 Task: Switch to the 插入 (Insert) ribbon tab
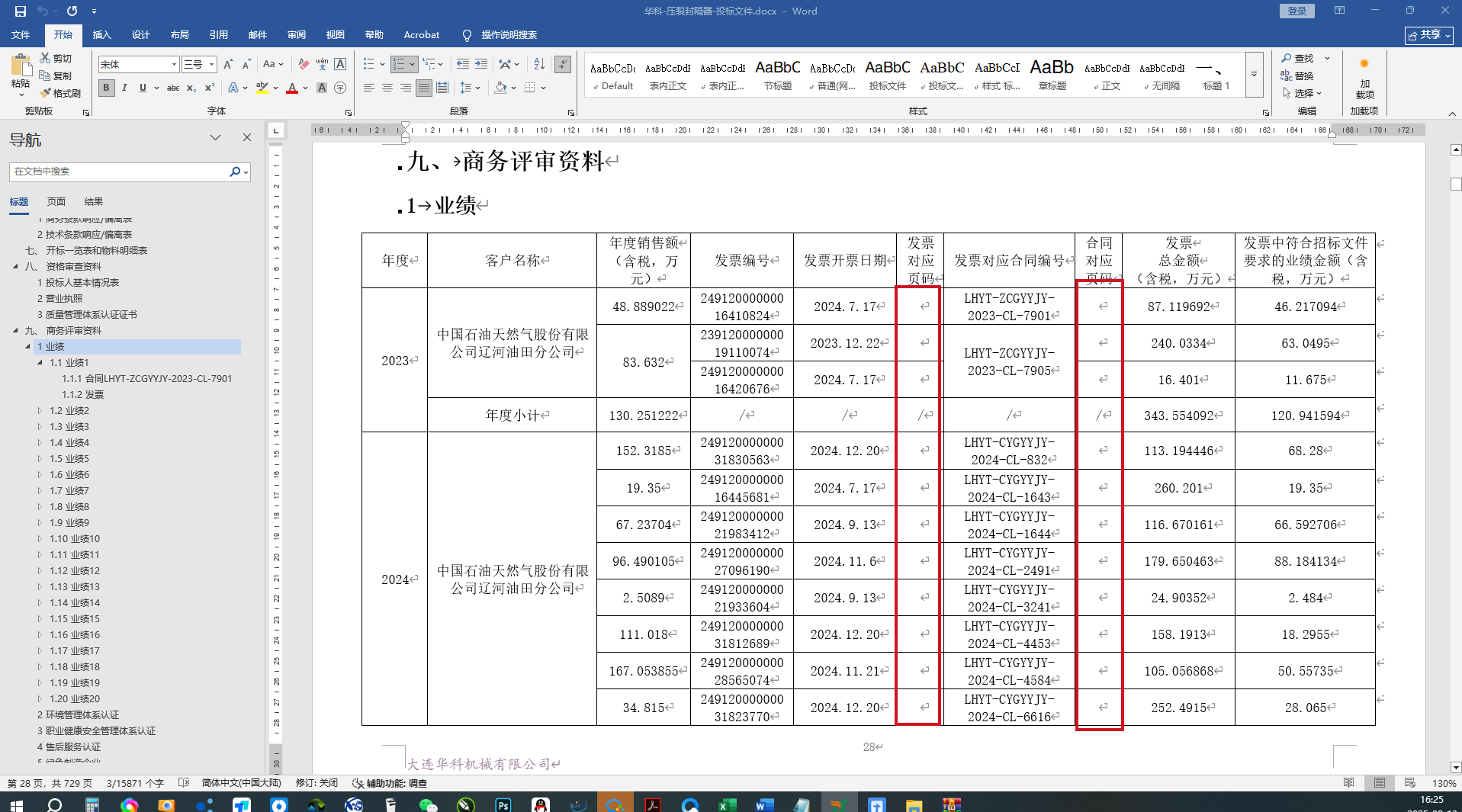coord(101,35)
